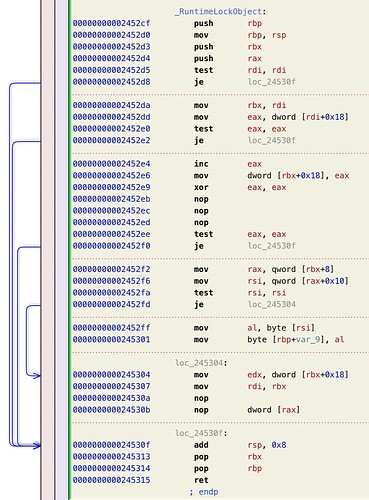Select pop rbx at address 245313
Screen dimensions: 369x500
[228, 457]
